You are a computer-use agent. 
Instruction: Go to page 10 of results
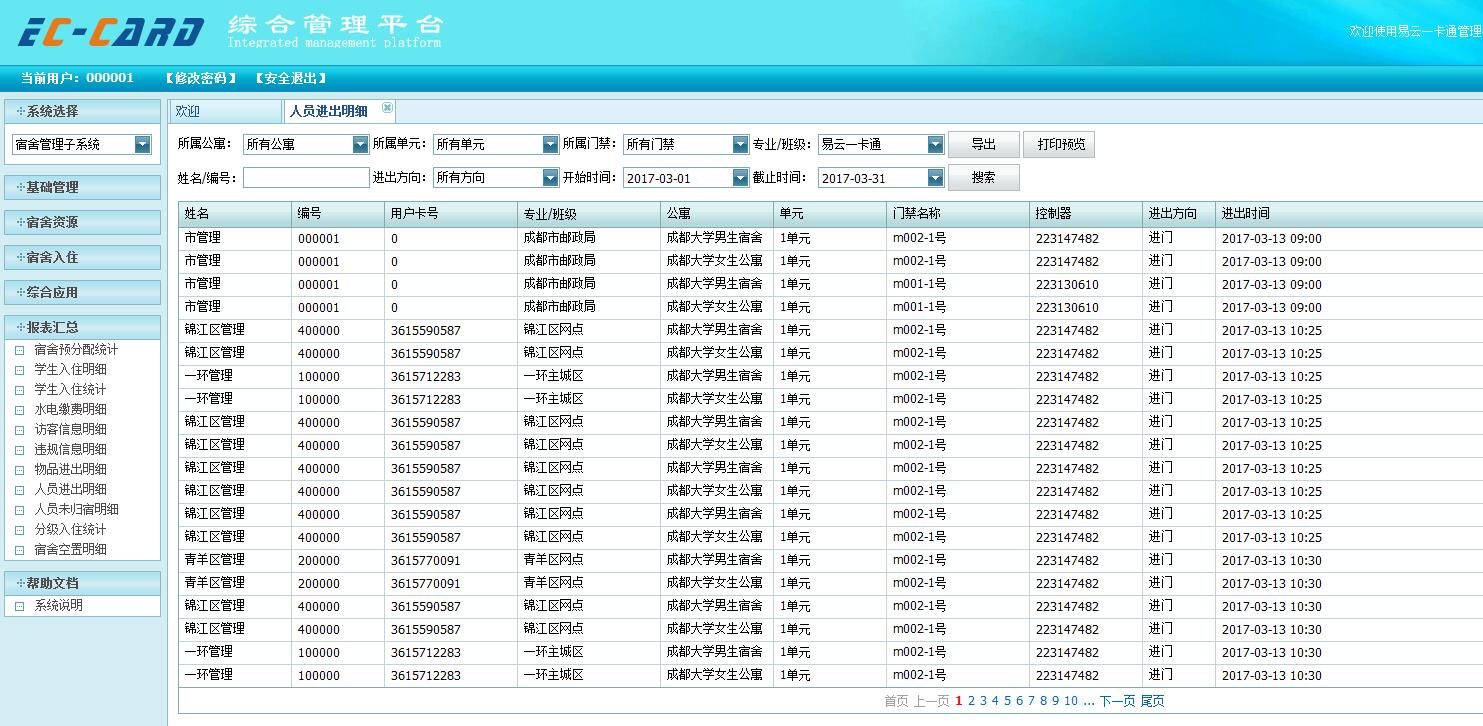click(x=1071, y=701)
